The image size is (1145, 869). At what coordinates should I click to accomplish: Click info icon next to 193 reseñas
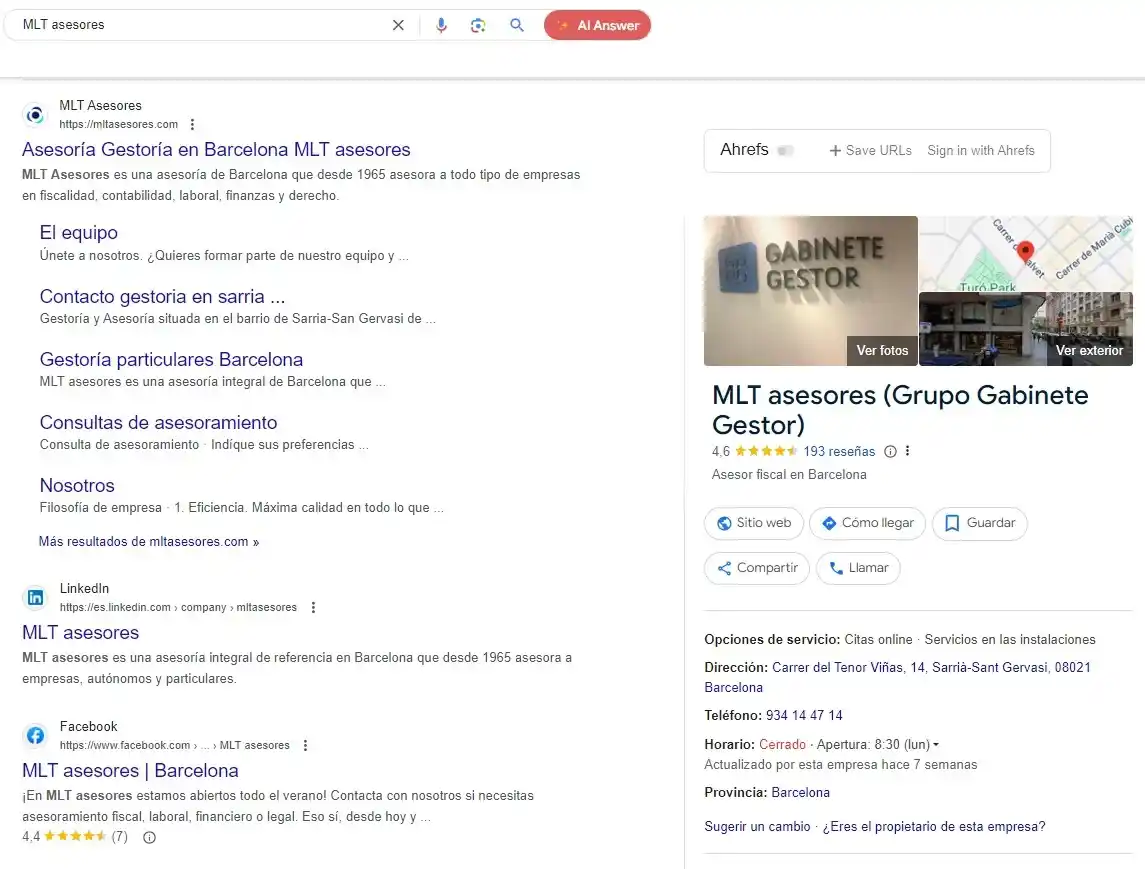point(890,451)
